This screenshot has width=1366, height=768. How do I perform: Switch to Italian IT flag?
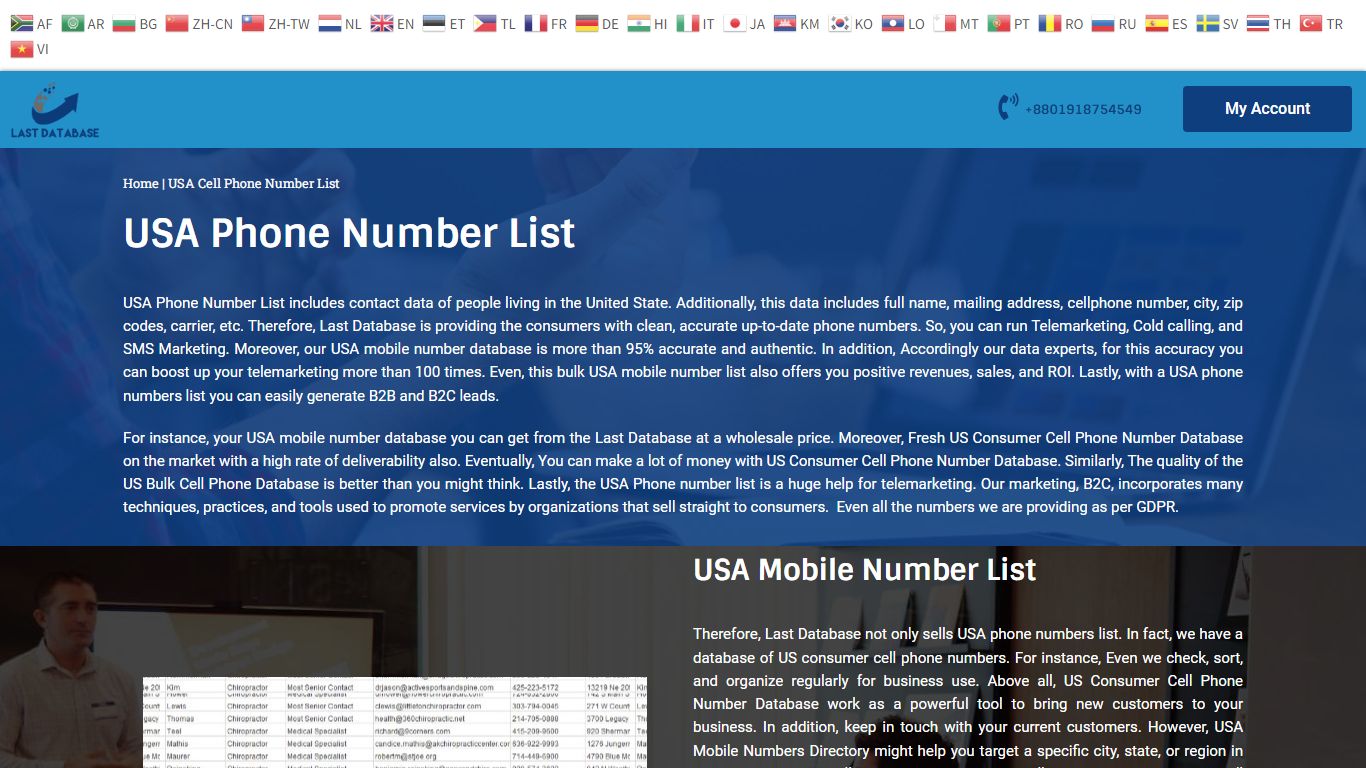pos(696,24)
